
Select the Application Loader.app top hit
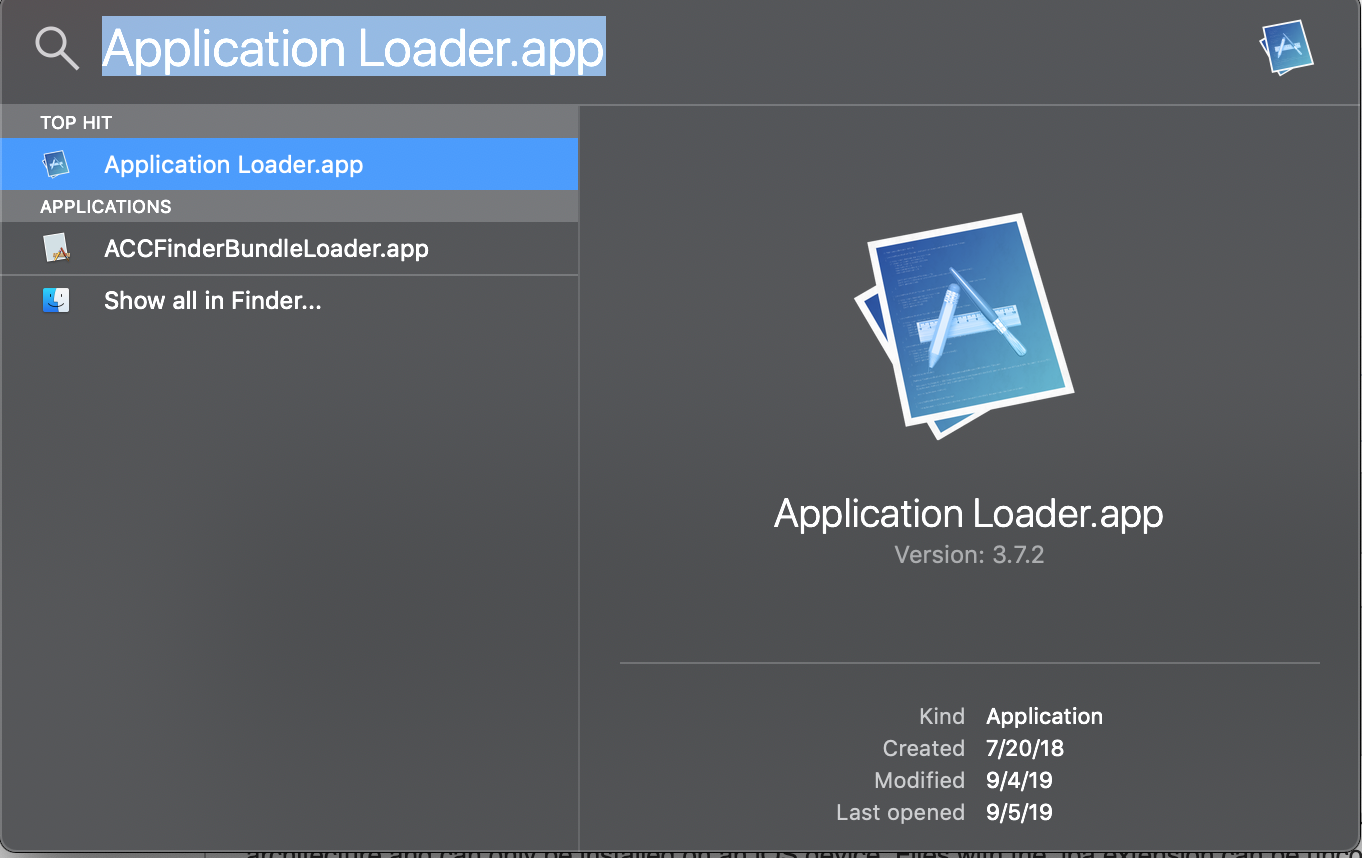289,164
